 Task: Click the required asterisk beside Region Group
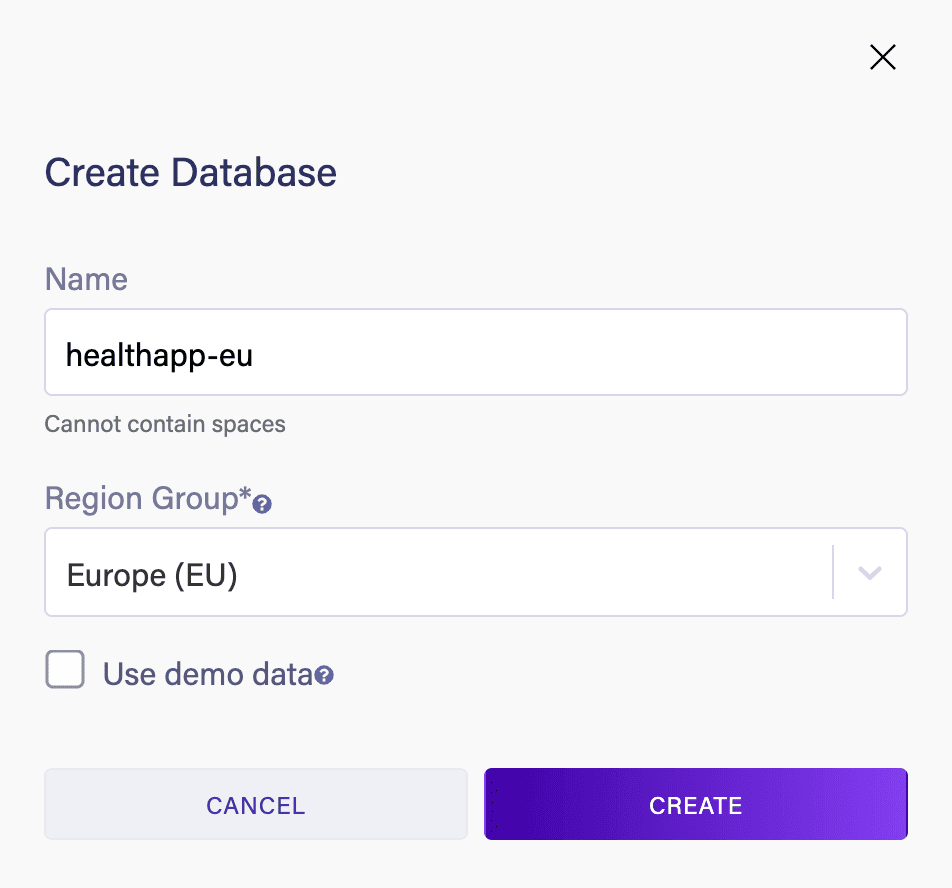coord(245,497)
